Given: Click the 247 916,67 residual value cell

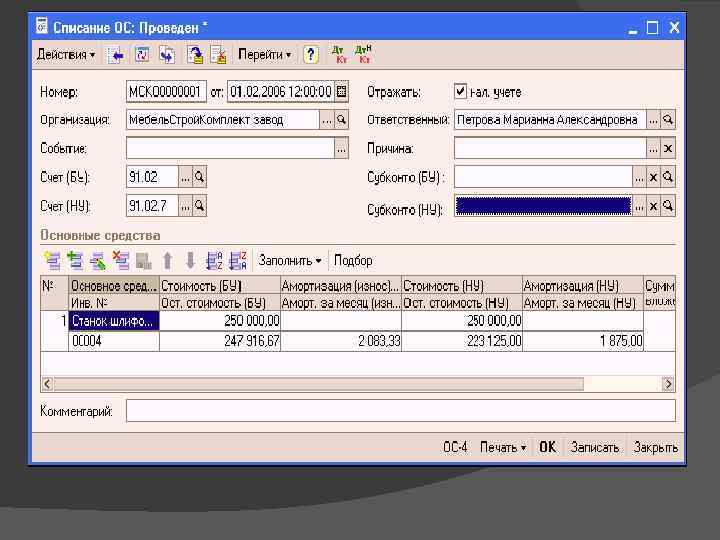Looking at the screenshot, I should pos(220,341).
